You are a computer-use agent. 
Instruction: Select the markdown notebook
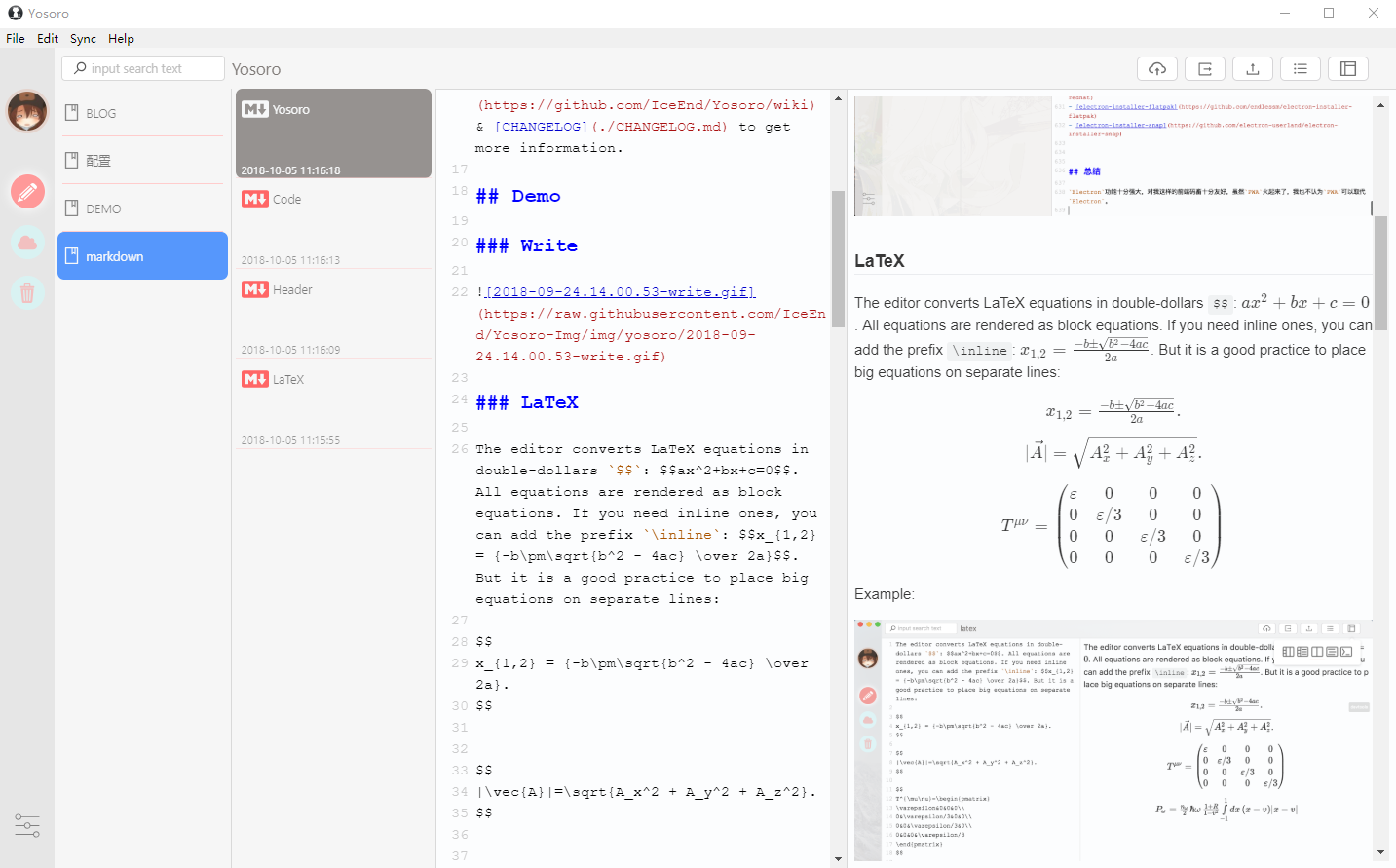[143, 256]
